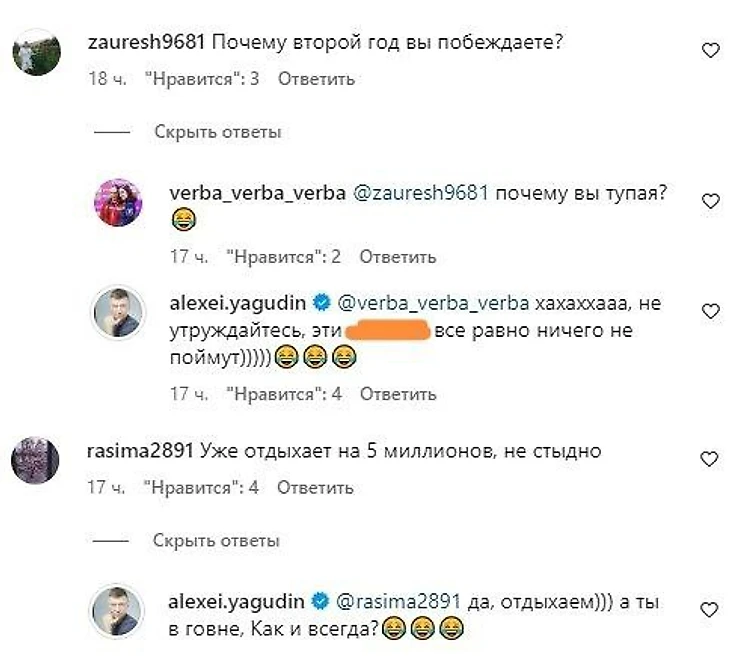Open the @zauresh9681 mention link
The height and width of the screenshot is (658, 730).
tap(421, 193)
